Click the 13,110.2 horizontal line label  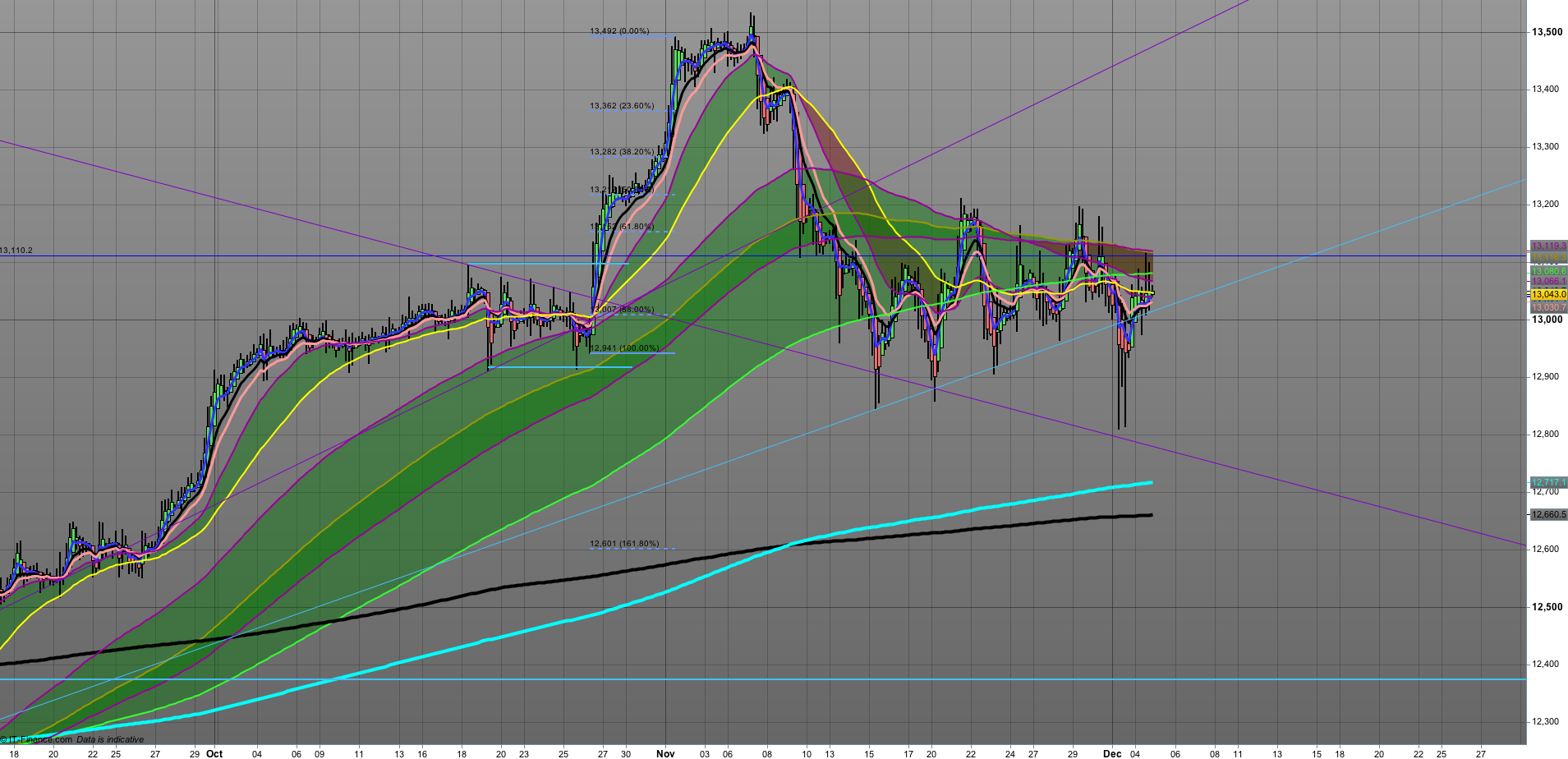pyautogui.click(x=16, y=251)
